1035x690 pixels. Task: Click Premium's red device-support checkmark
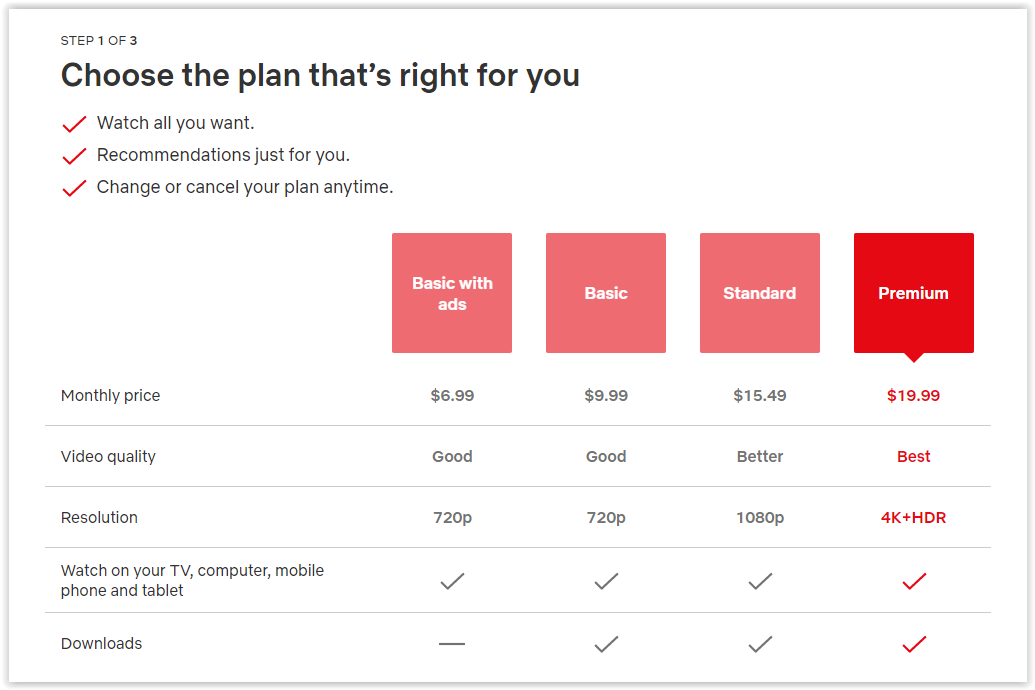click(914, 581)
